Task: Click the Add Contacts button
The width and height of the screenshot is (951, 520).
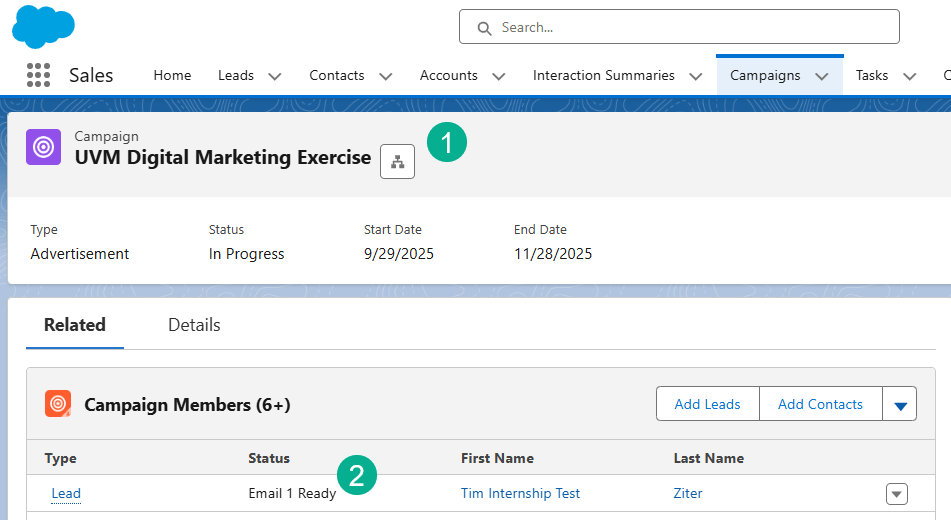Action: (x=820, y=404)
